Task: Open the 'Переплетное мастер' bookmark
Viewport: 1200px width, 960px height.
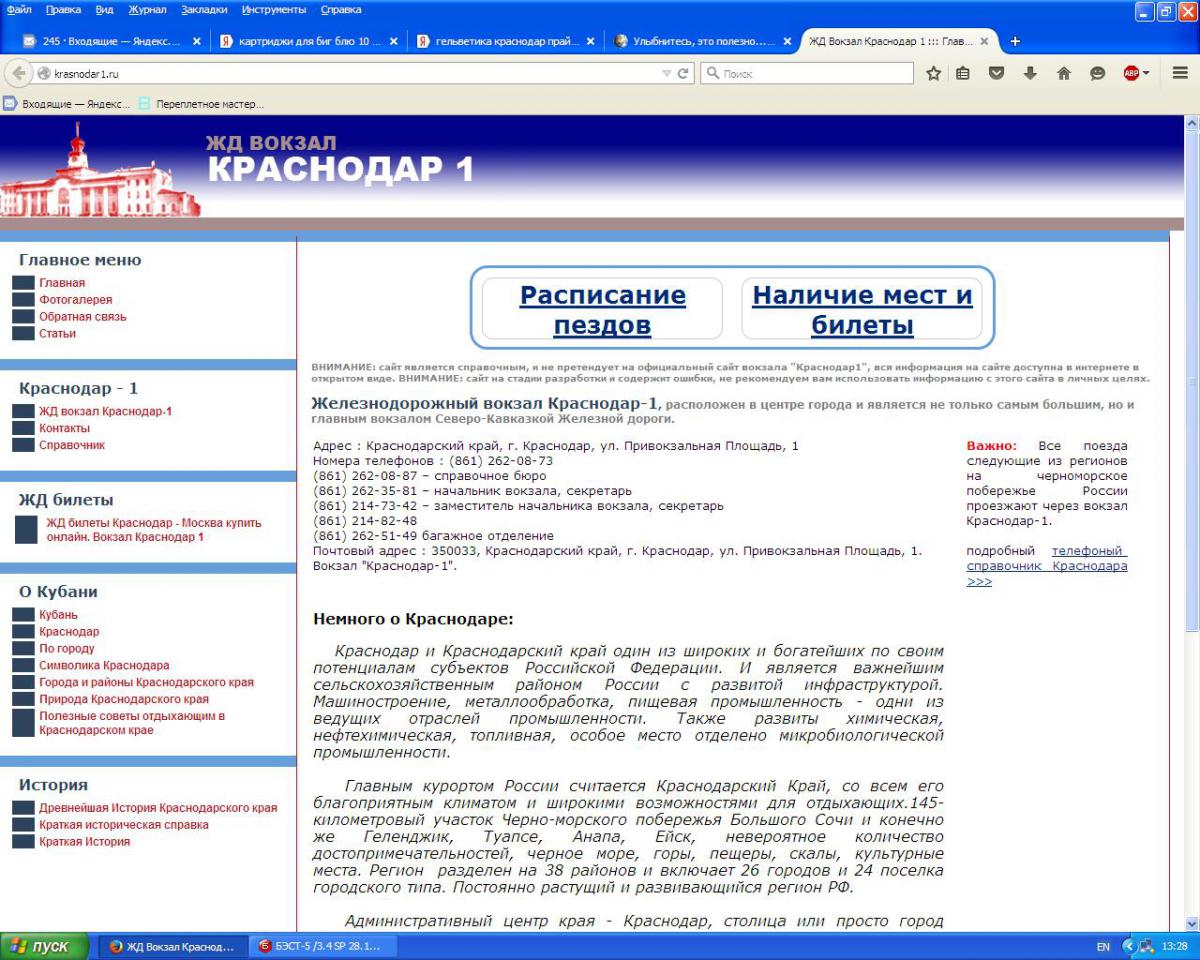Action: [x=202, y=103]
